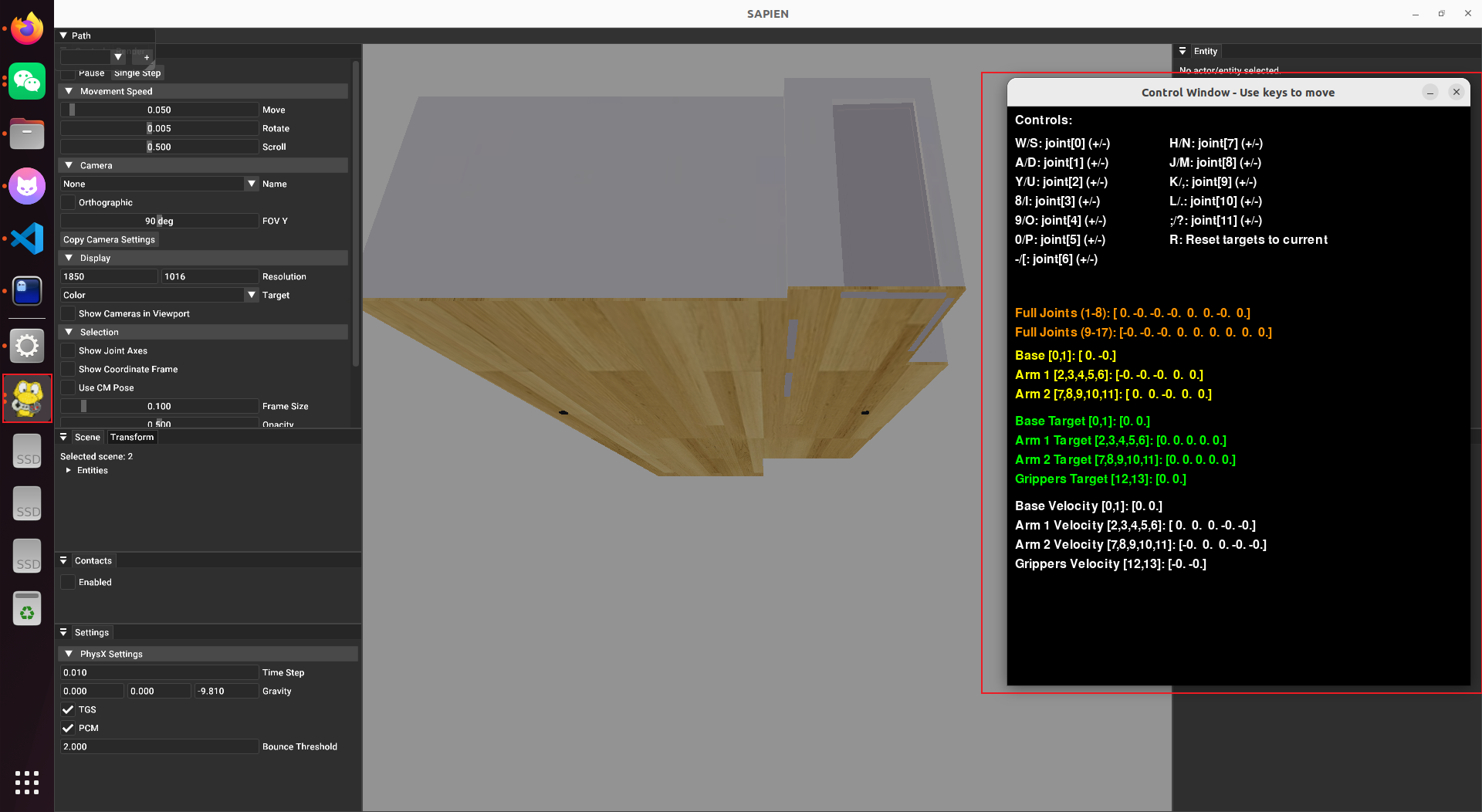The image size is (1482, 812).
Task: Open system Settings gear in dock
Action: click(27, 345)
